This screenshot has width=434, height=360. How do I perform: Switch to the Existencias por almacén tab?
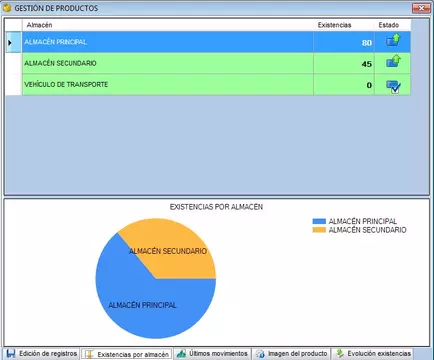pyautogui.click(x=127, y=354)
